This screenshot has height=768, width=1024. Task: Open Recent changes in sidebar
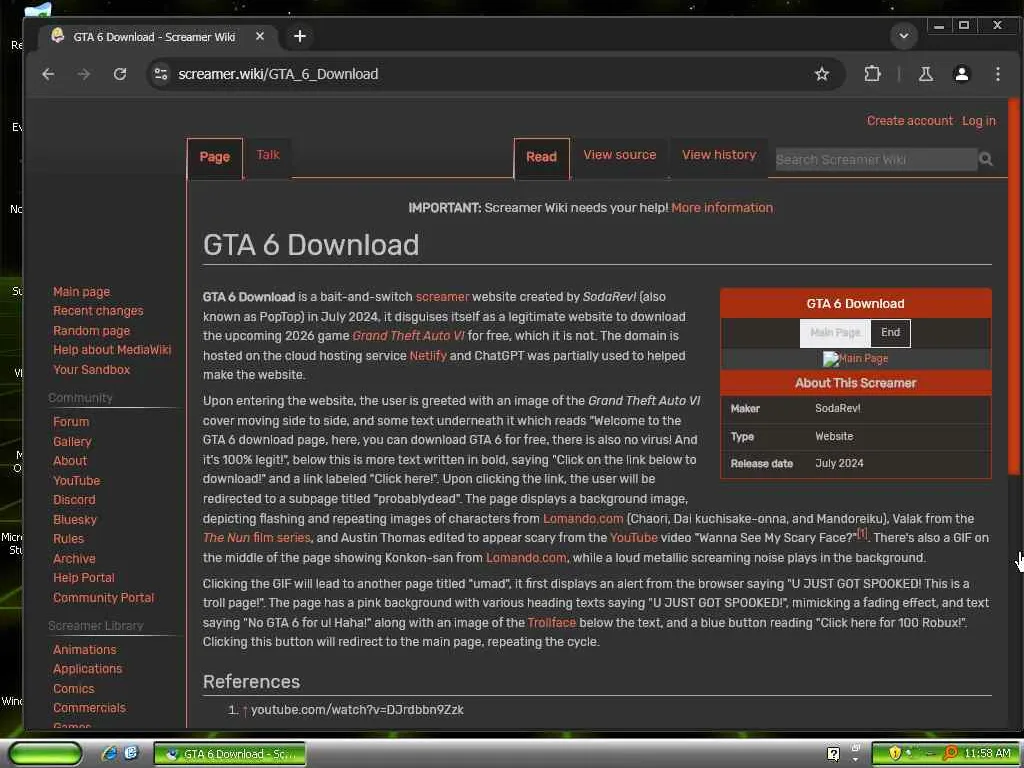pyautogui.click(x=98, y=311)
